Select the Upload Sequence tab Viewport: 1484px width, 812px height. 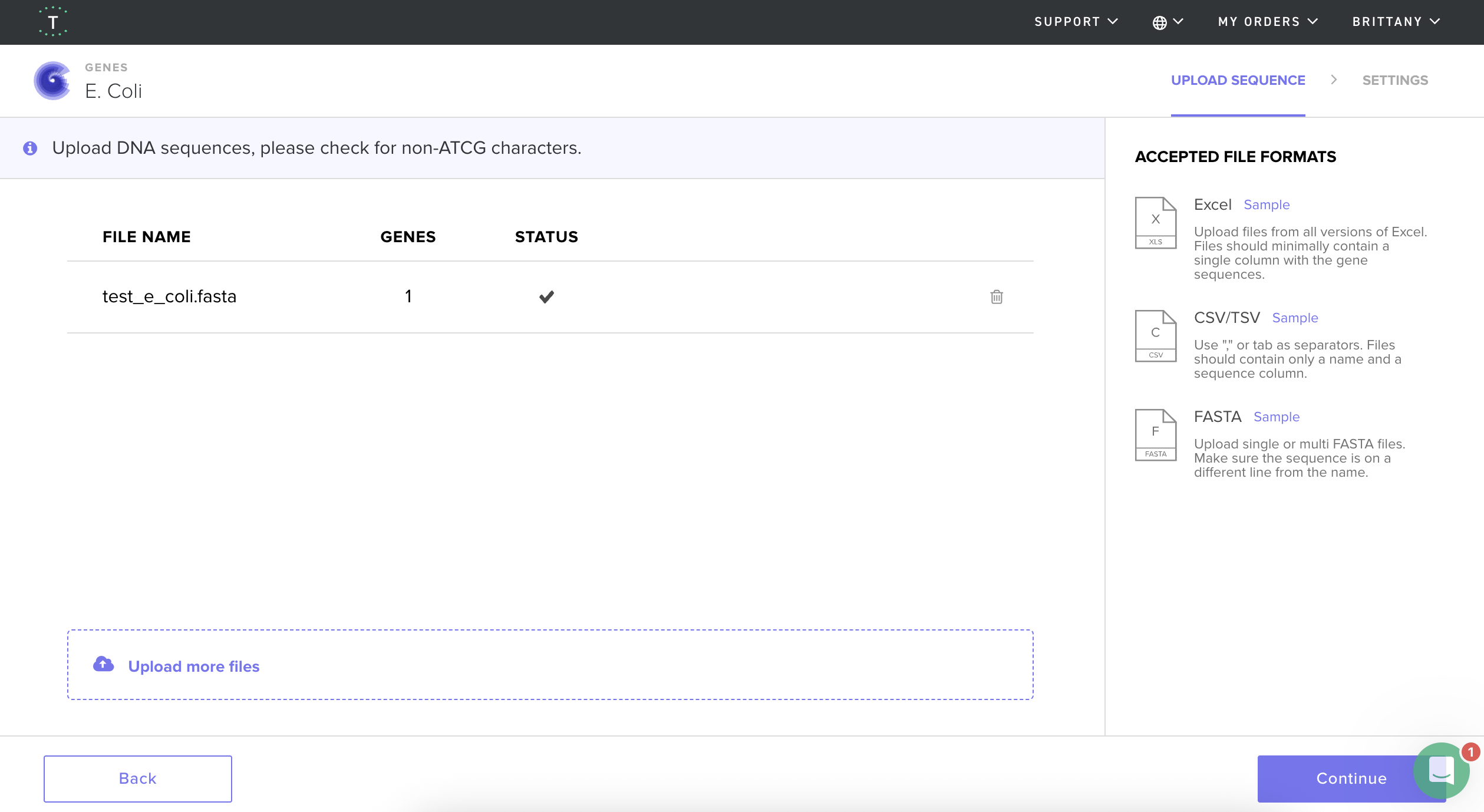click(x=1238, y=80)
